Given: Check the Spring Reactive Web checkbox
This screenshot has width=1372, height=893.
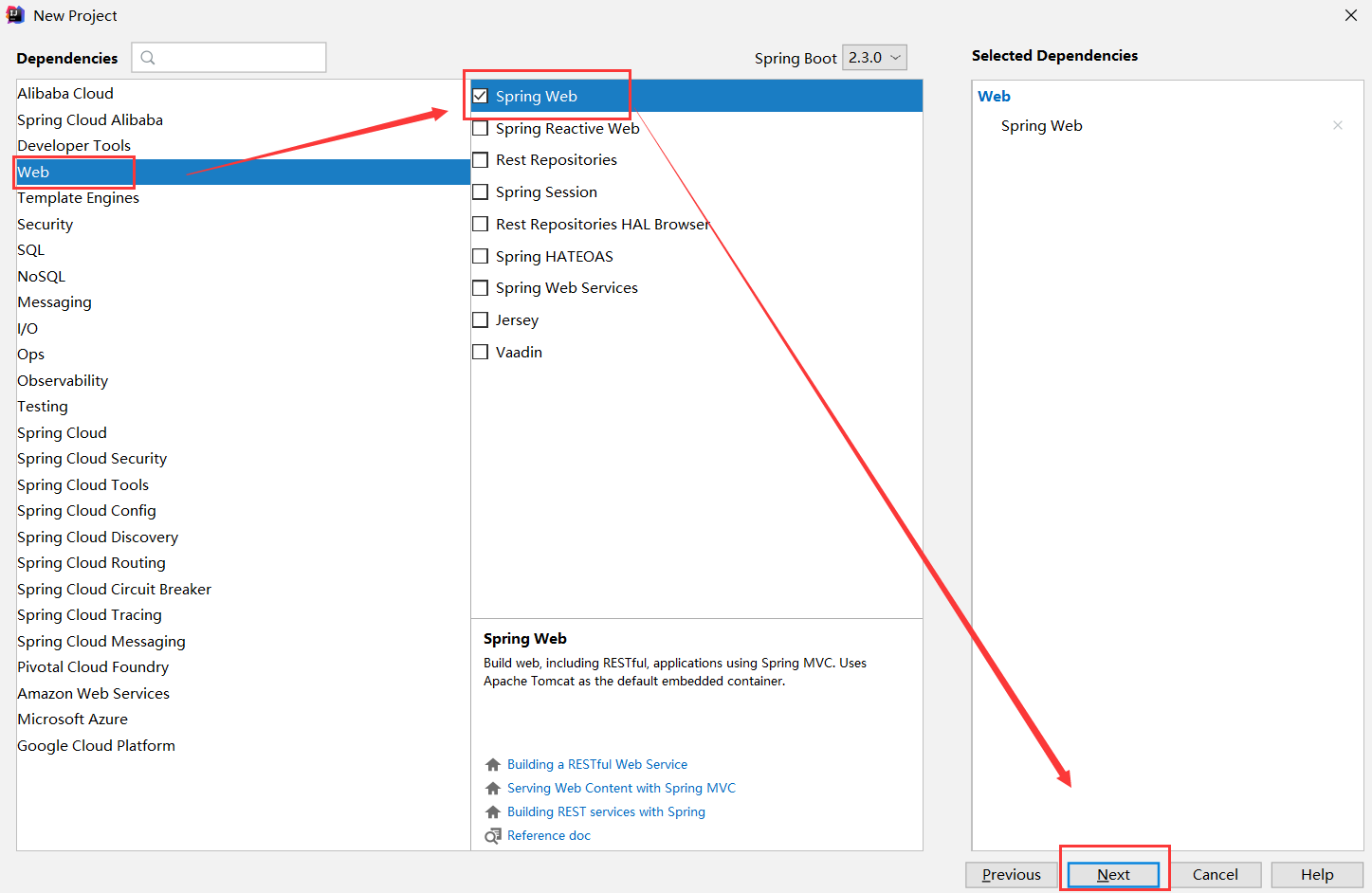Looking at the screenshot, I should pos(481,128).
